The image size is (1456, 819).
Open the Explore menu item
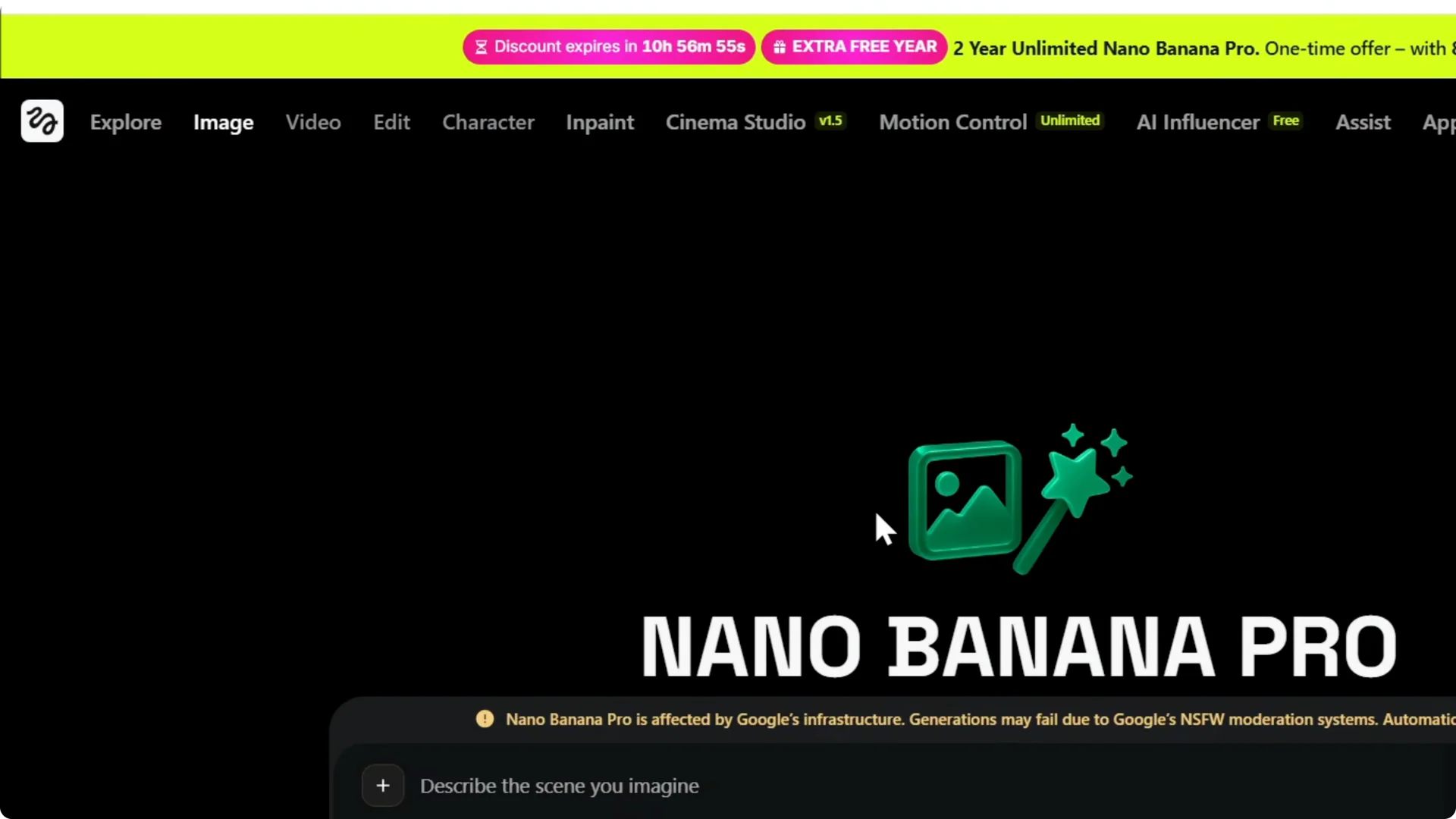[x=126, y=122]
